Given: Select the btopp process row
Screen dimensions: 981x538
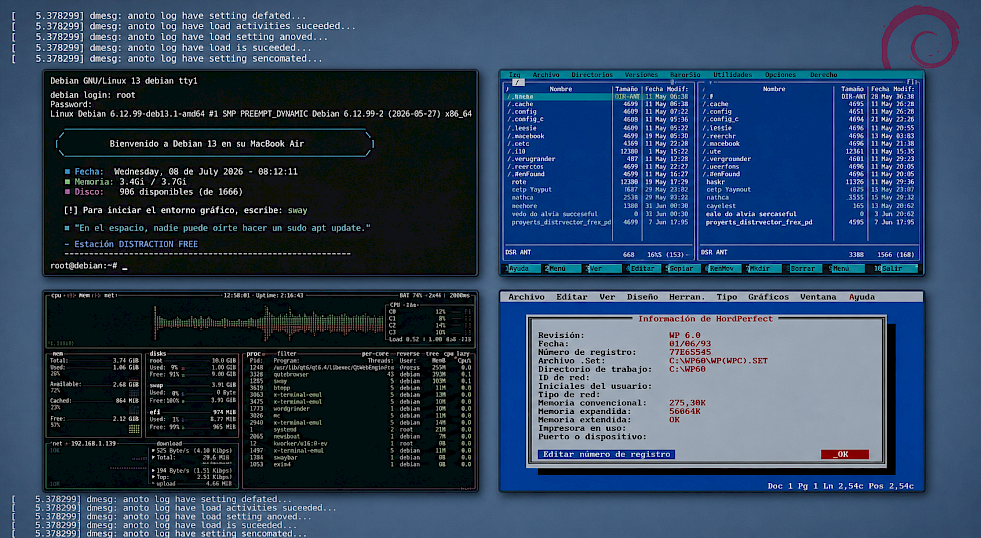Looking at the screenshot, I should (x=360, y=388).
